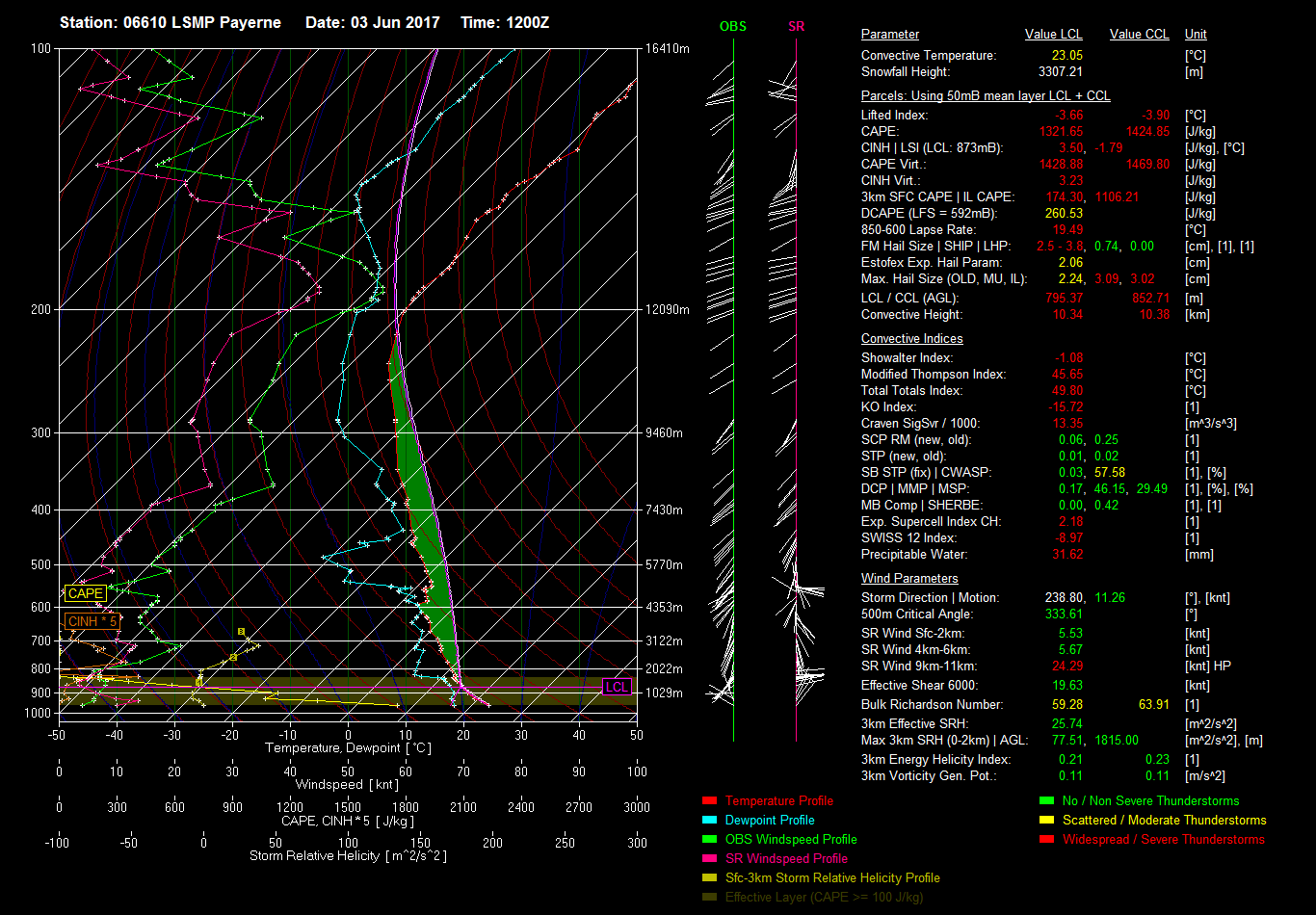Click the cyan Dewpoint Profile legend swatch
Image resolution: width=1316 pixels, height=915 pixels.
(710, 820)
